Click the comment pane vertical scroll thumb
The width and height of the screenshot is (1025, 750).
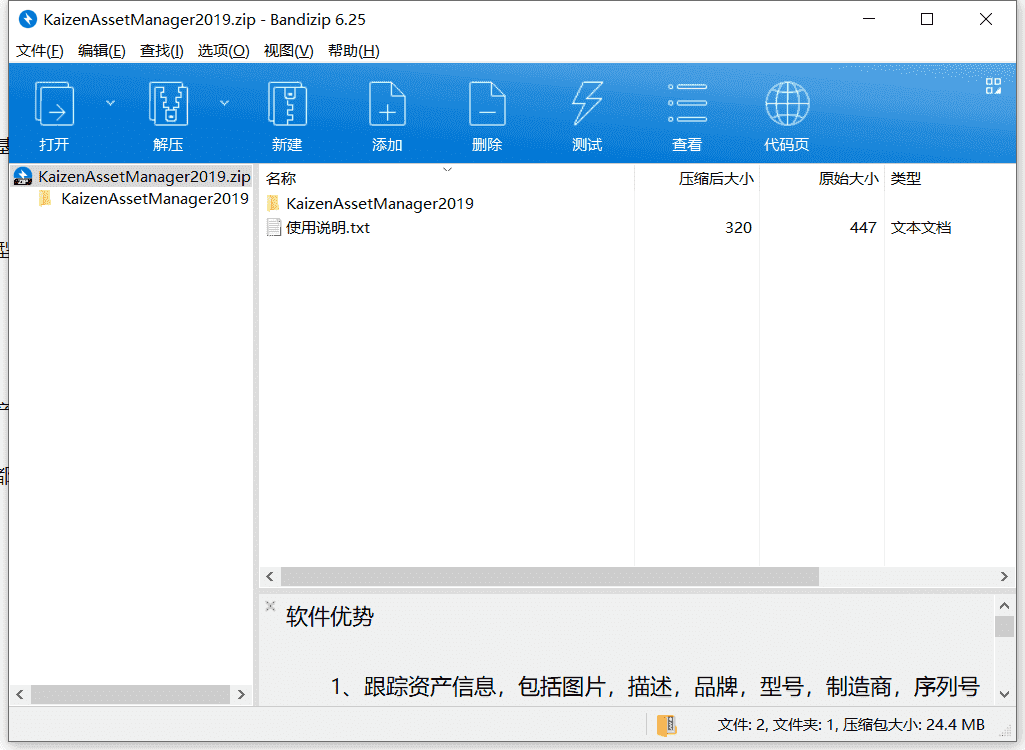click(1004, 626)
